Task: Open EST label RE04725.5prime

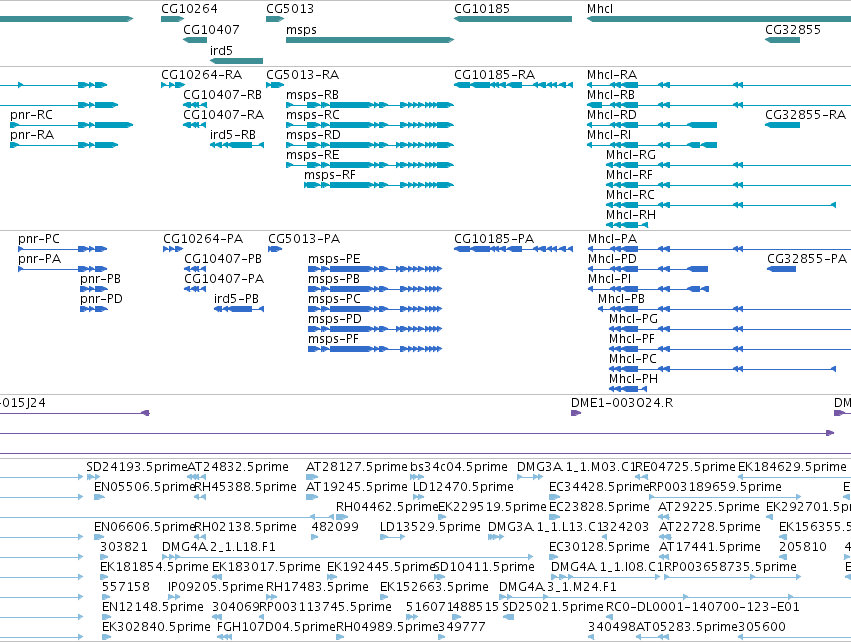Action: tap(685, 467)
